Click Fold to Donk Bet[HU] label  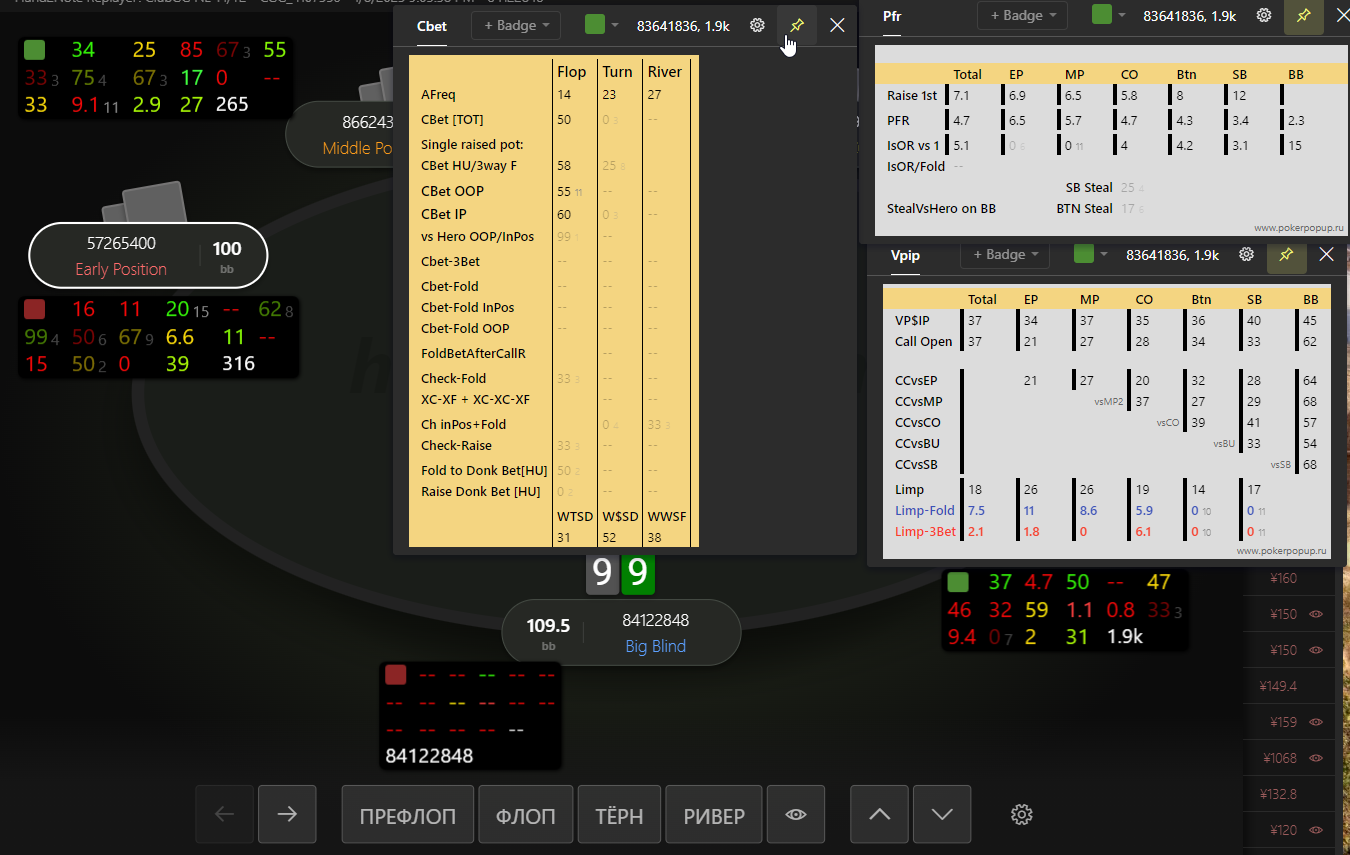point(484,470)
